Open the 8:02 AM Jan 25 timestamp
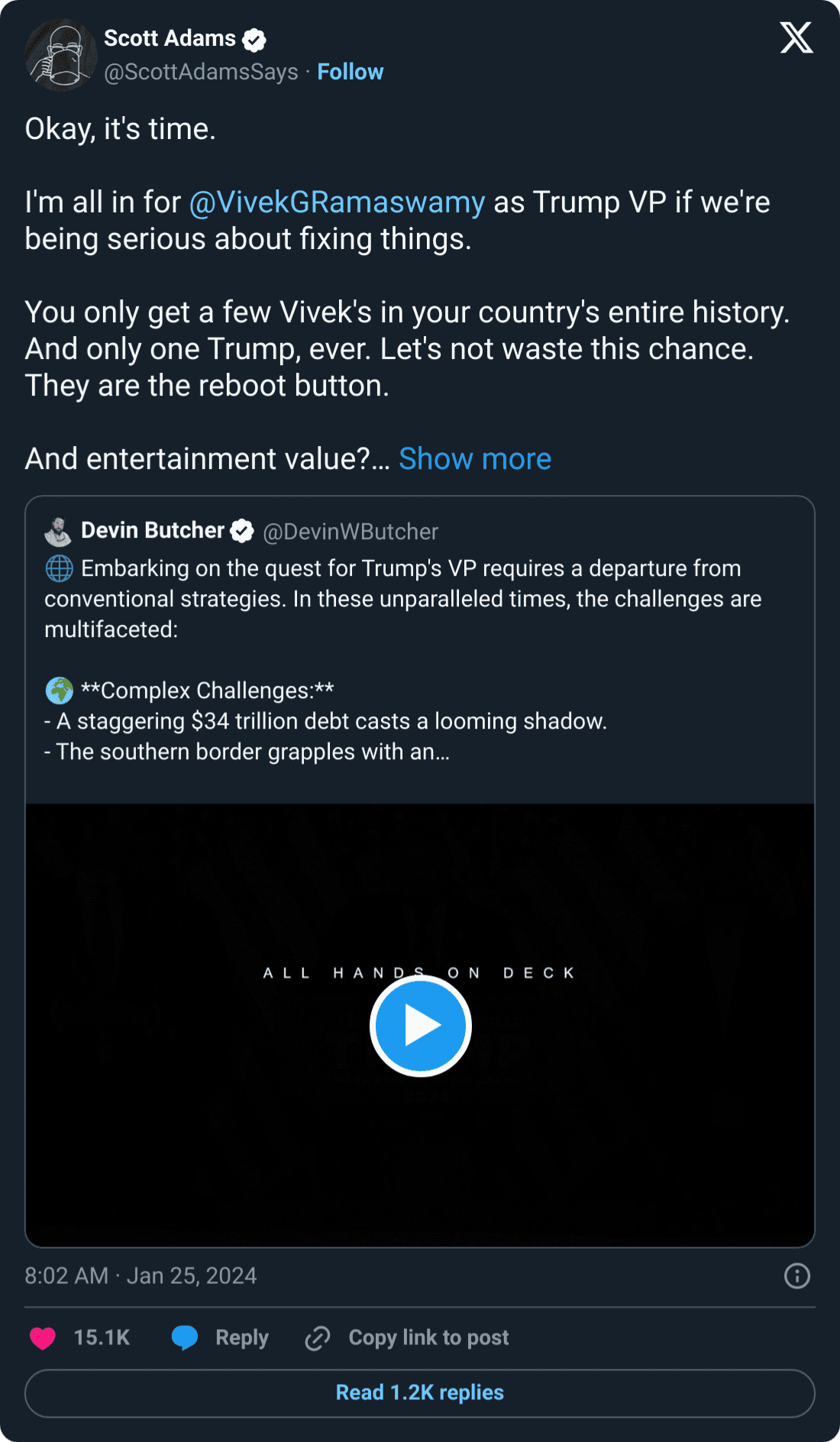Viewport: 840px width, 1442px height. point(141,1275)
